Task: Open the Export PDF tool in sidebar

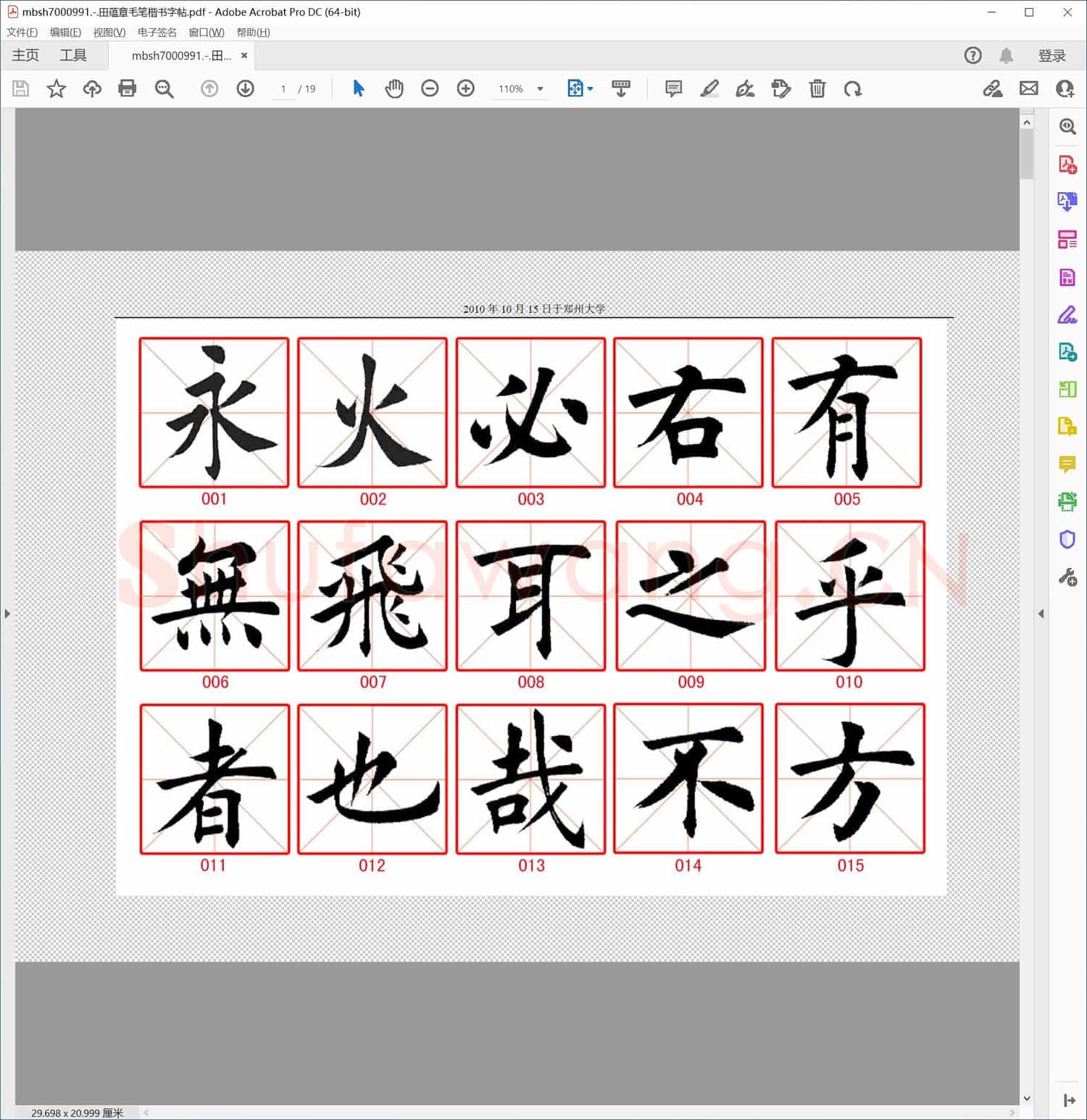Action: click(x=1067, y=201)
